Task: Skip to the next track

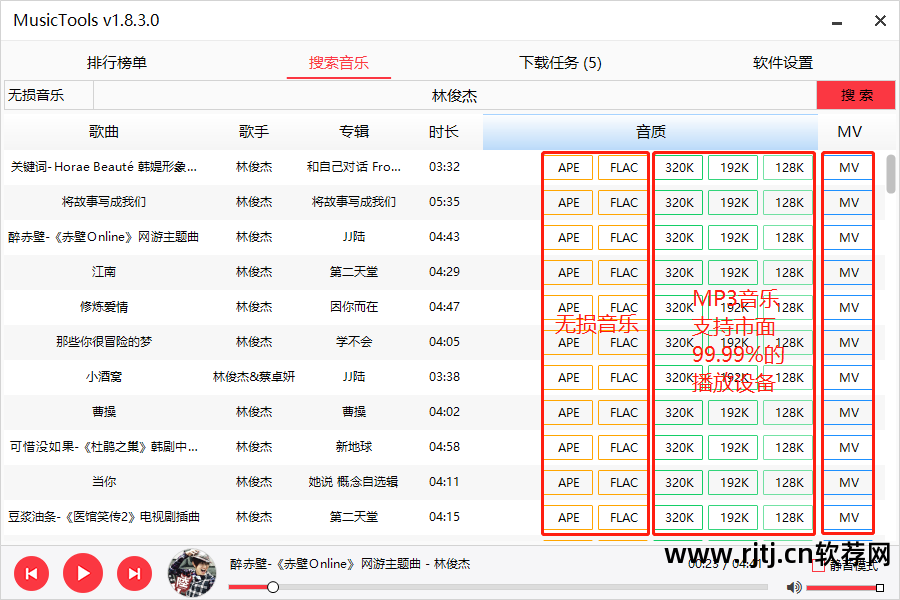Action: click(x=134, y=573)
